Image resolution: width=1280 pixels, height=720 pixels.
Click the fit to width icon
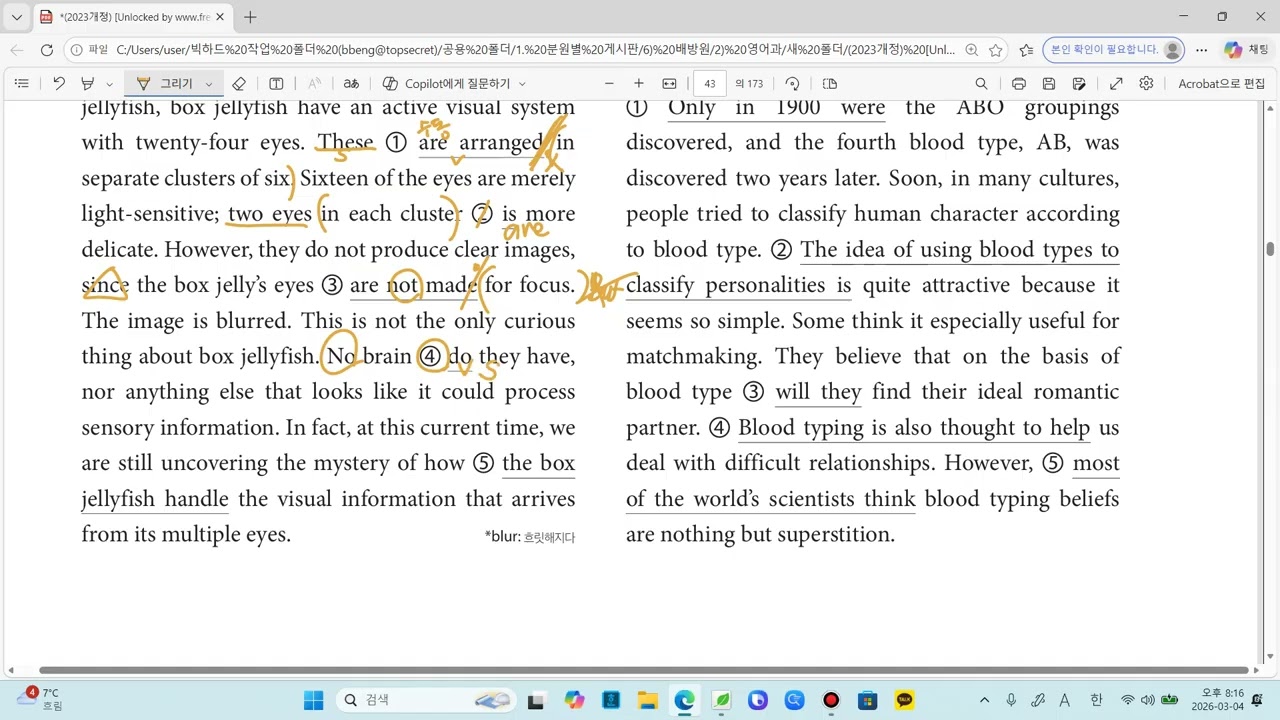click(669, 84)
